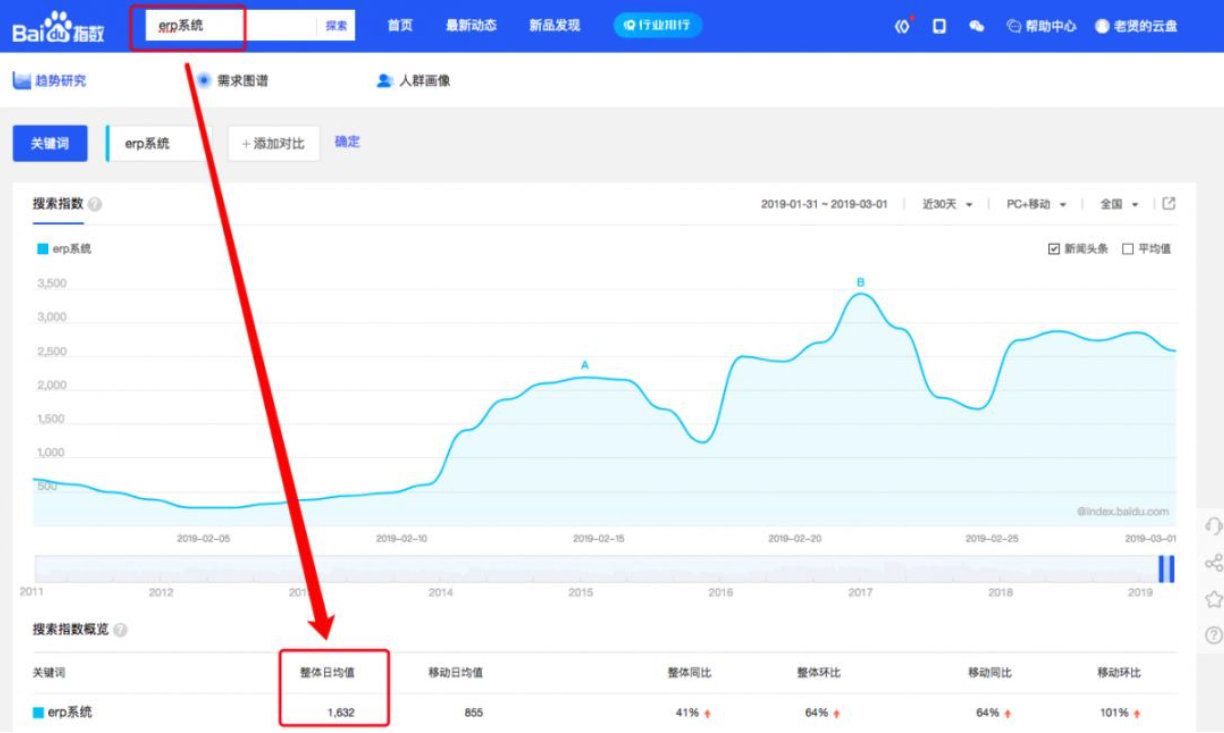This screenshot has width=1224, height=733.
Task: Click the 探索 search button
Action: pos(337,26)
